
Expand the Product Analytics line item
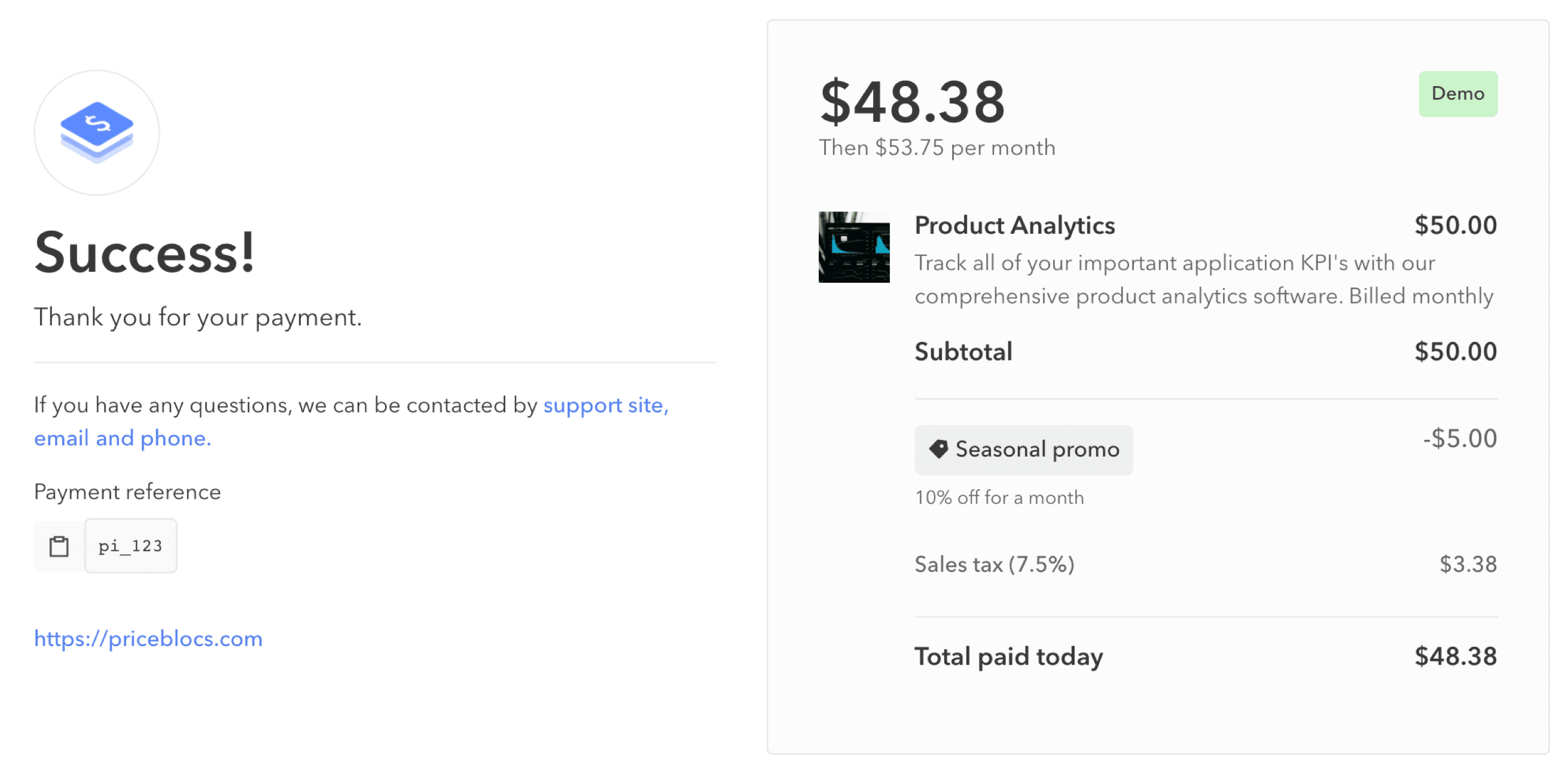pos(1015,225)
